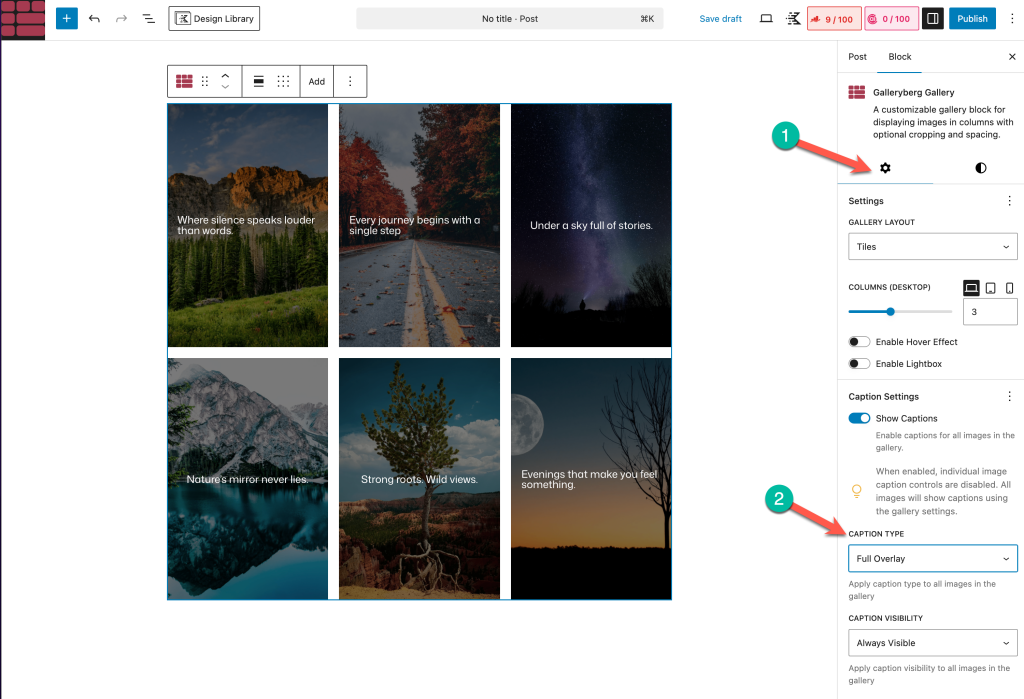Image resolution: width=1024 pixels, height=699 pixels.
Task: Click the Publish button
Action: coord(971,18)
